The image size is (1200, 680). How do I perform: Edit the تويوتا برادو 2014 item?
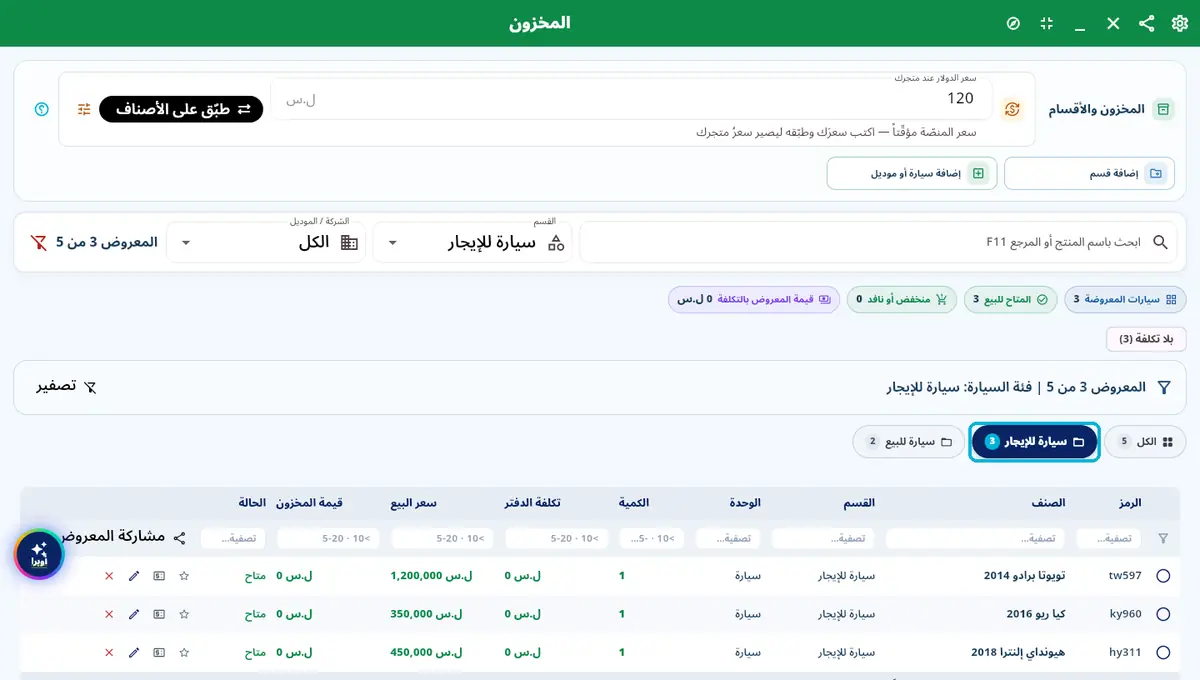coord(134,576)
